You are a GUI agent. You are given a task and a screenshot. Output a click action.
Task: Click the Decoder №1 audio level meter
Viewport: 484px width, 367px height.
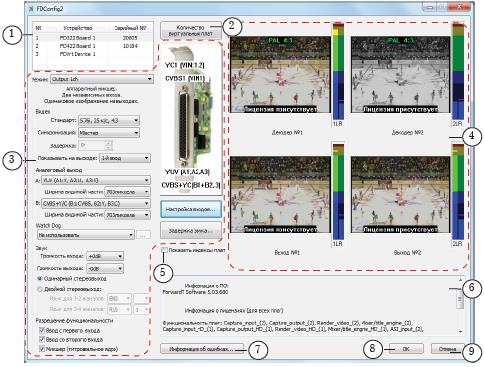[x=338, y=71]
